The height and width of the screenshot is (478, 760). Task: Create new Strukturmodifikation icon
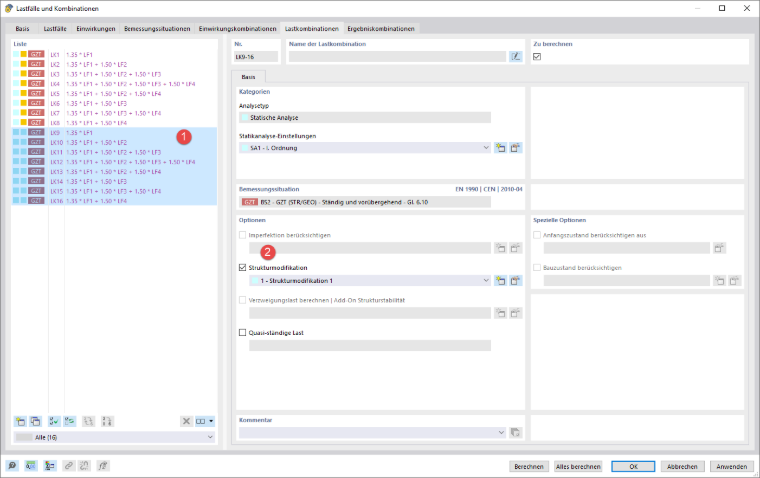(x=500, y=281)
